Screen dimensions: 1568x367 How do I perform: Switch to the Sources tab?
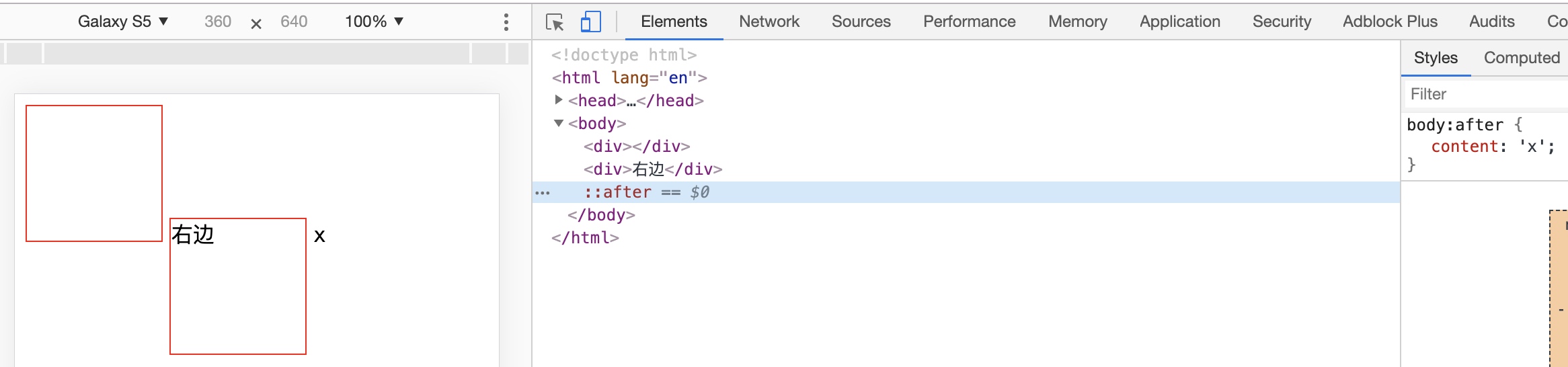pyautogui.click(x=861, y=22)
